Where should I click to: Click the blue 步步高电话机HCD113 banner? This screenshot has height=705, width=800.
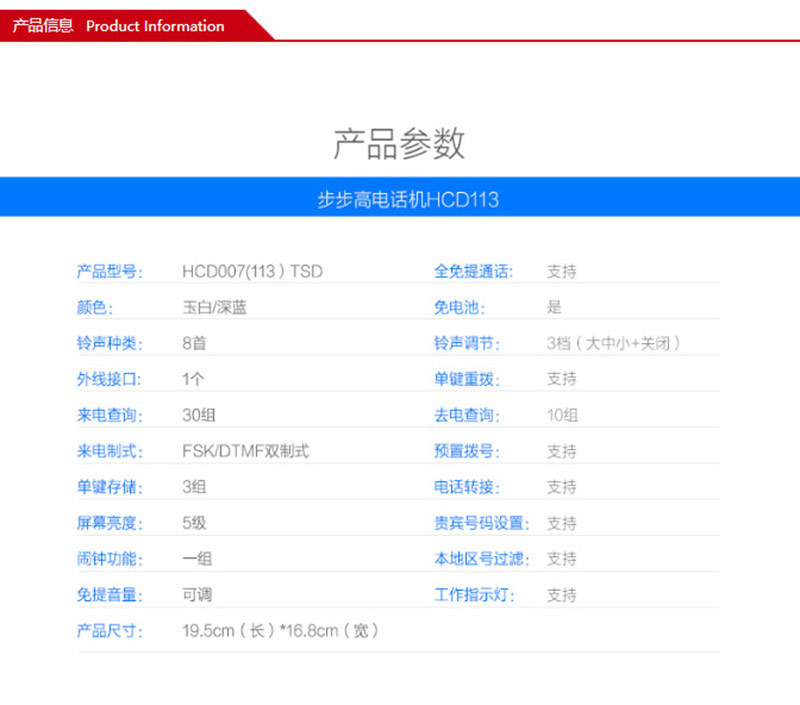(400, 197)
